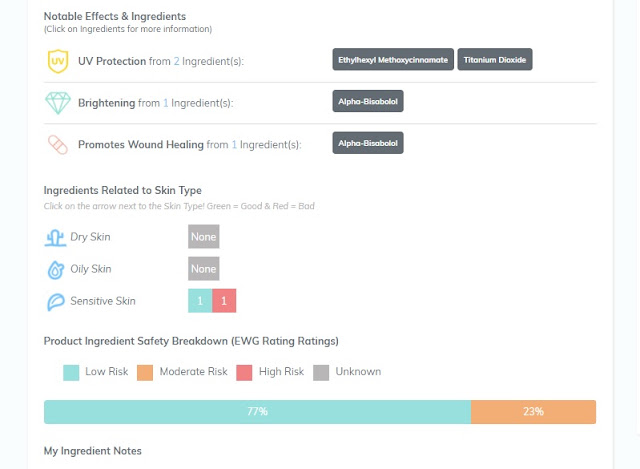The image size is (640, 469).
Task: Click the Low Risk legend swatch
Action: coord(71,373)
